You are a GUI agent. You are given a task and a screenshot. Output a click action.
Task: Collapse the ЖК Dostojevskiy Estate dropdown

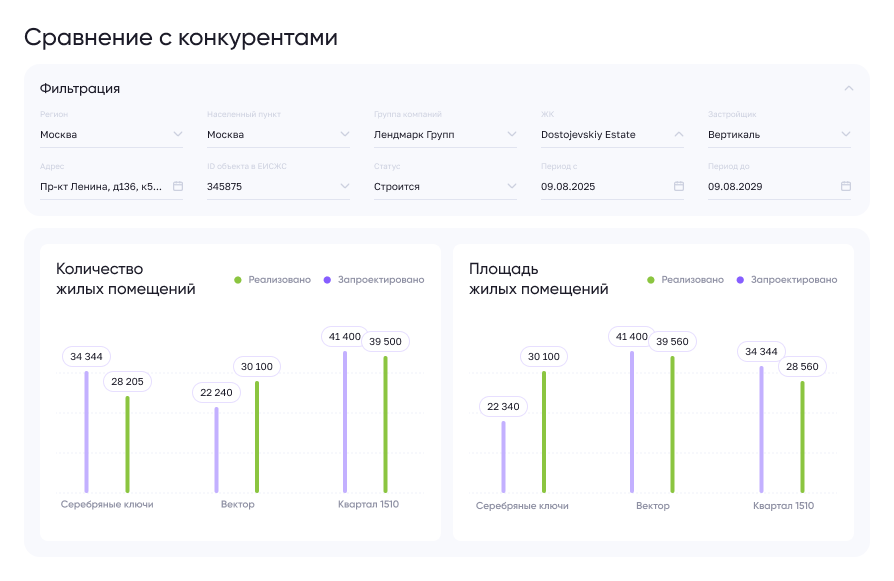pyautogui.click(x=612, y=135)
